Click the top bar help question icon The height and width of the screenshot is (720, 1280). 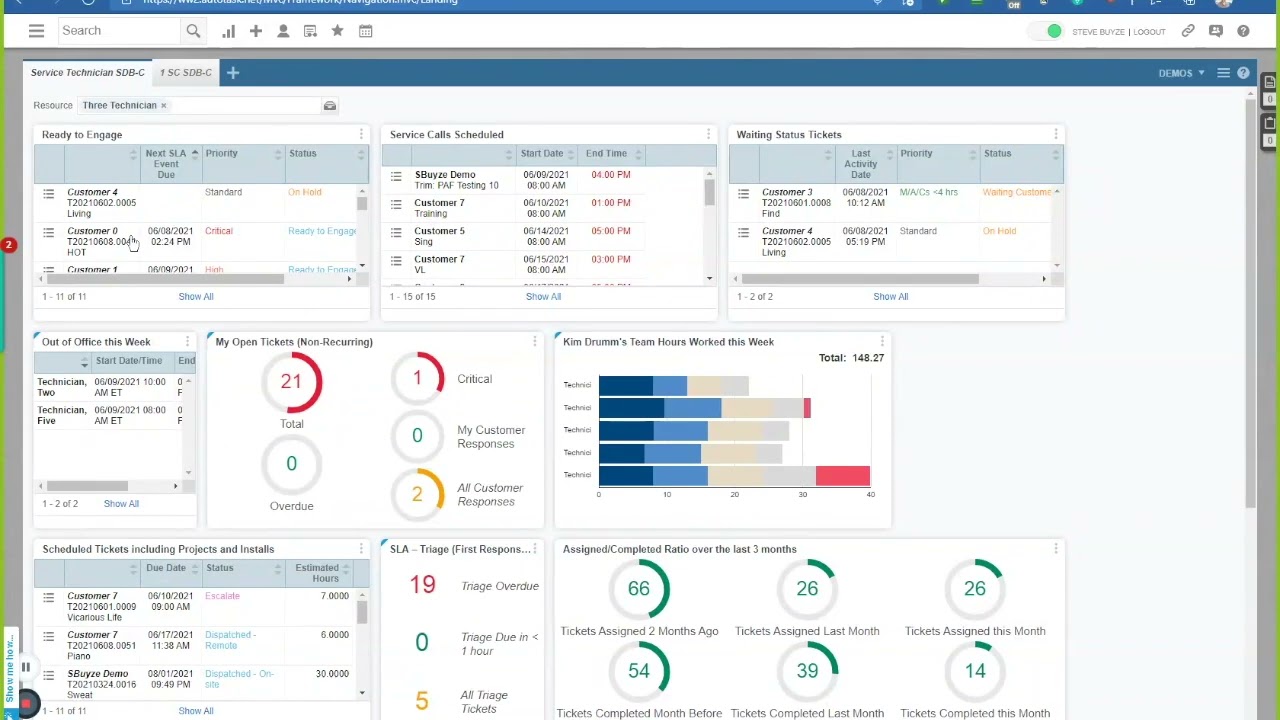point(1243,31)
